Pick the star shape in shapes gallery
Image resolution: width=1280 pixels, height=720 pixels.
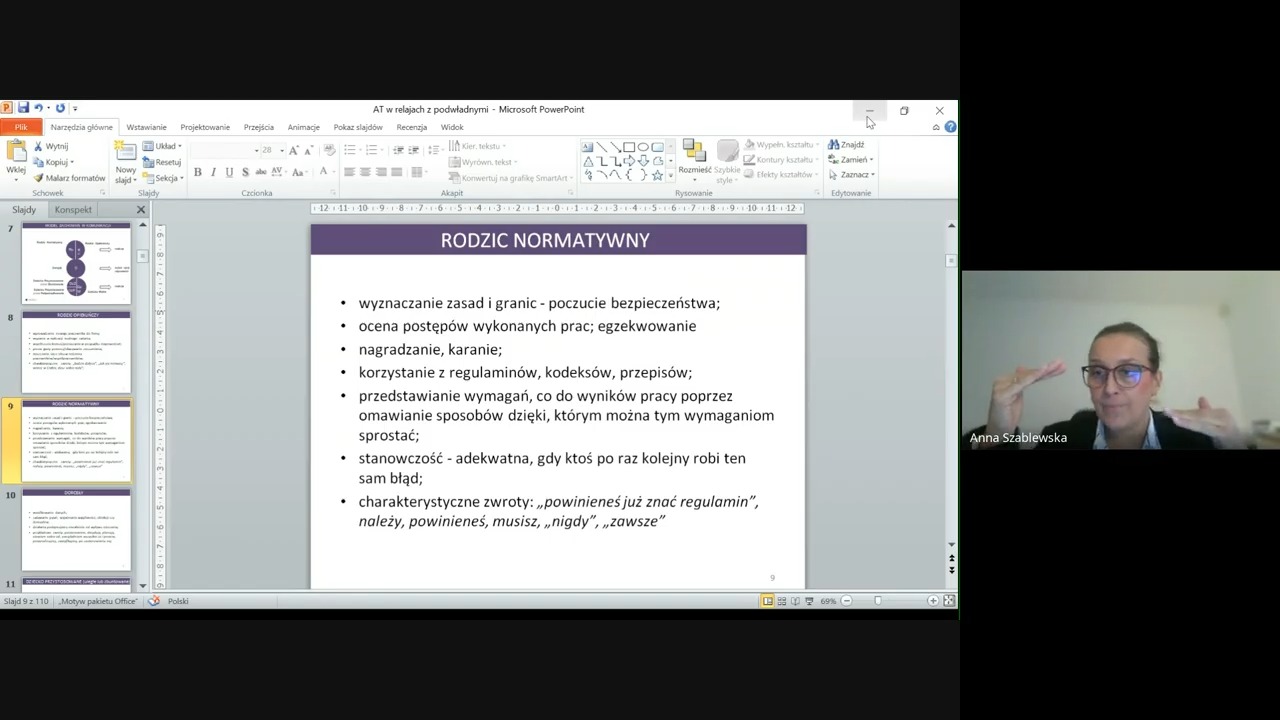[657, 175]
